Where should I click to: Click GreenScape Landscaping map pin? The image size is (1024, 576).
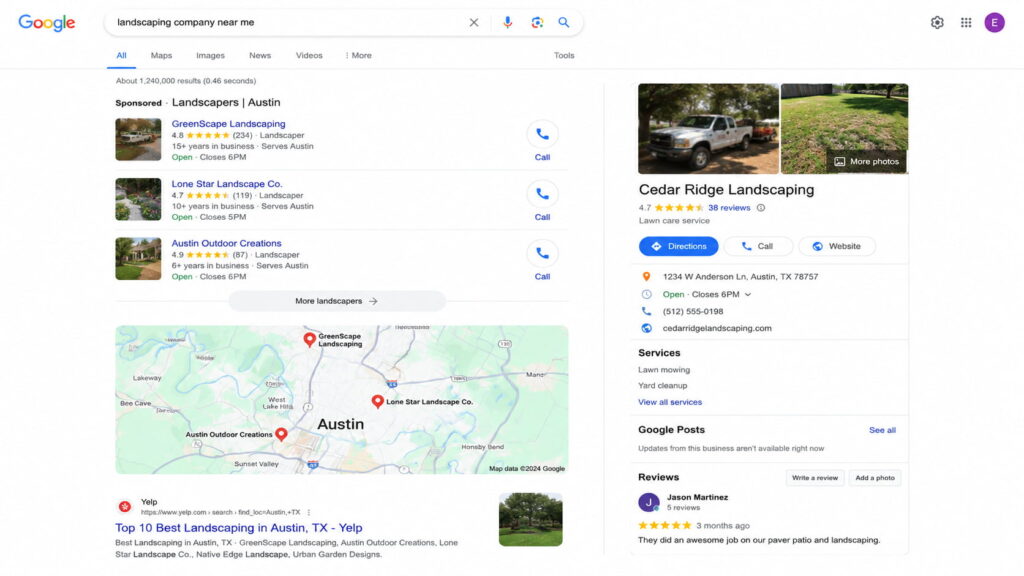(310, 340)
